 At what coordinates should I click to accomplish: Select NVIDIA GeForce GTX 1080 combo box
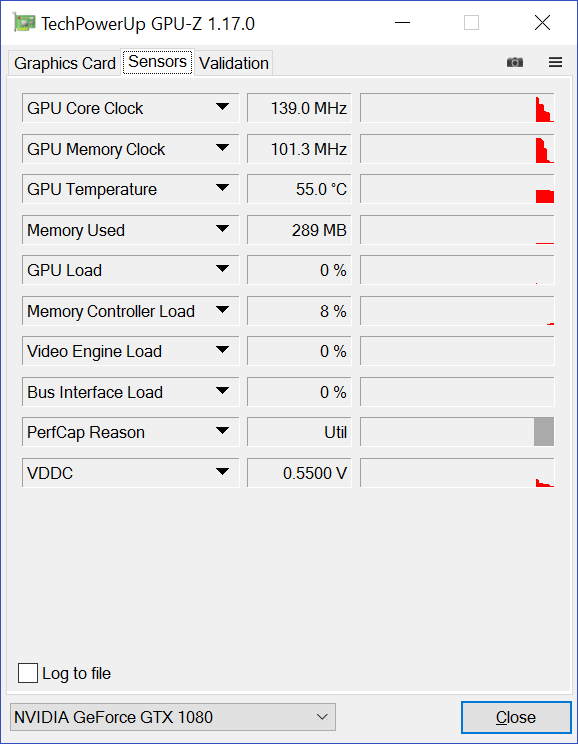tap(173, 717)
